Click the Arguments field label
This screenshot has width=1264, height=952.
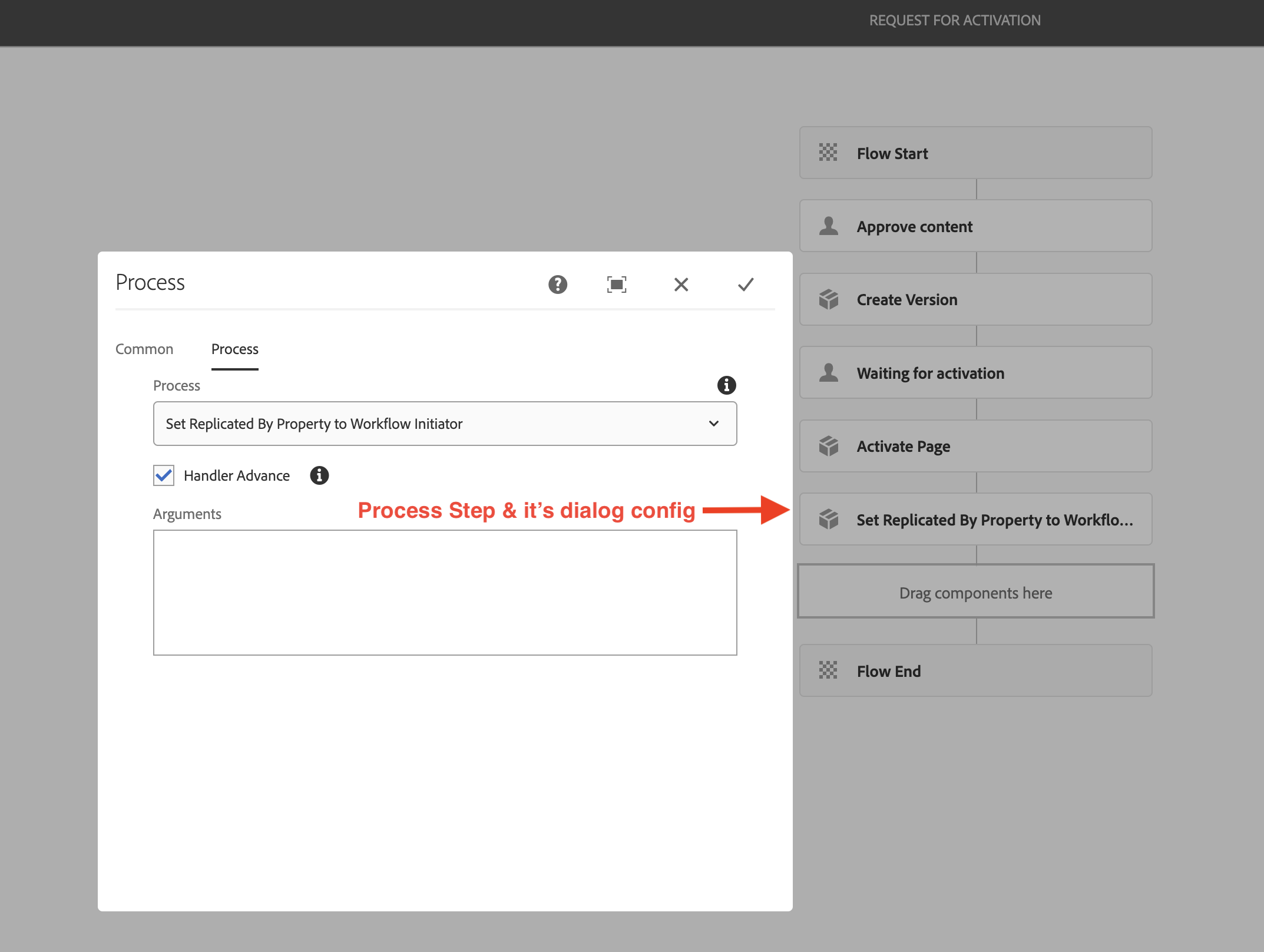point(187,514)
